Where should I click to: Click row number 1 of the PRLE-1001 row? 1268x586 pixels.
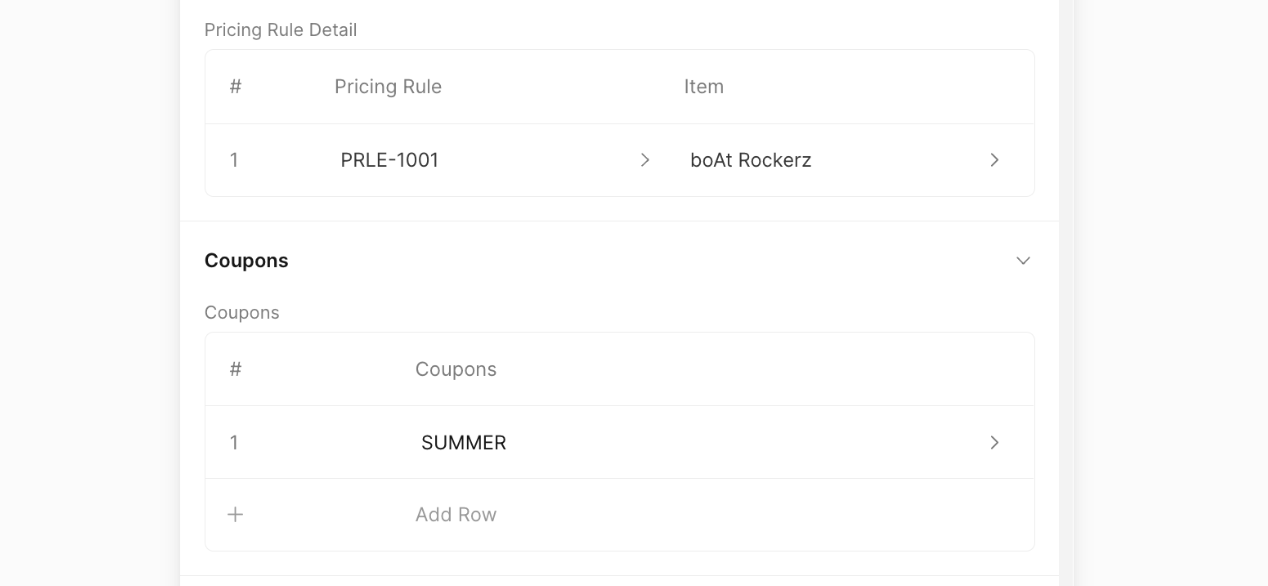pyautogui.click(x=234, y=160)
